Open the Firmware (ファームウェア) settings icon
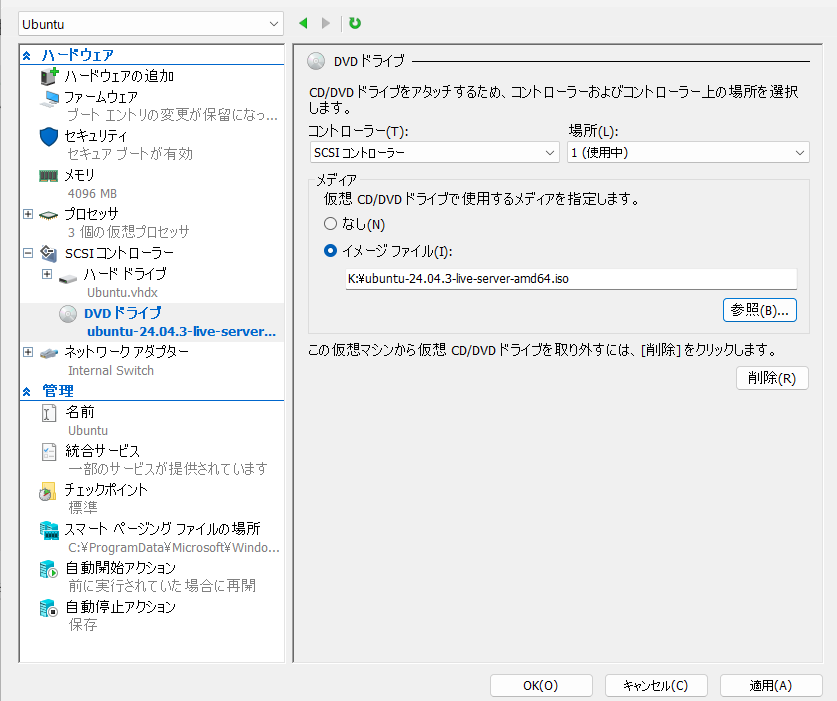The width and height of the screenshot is (837, 701). 50,98
